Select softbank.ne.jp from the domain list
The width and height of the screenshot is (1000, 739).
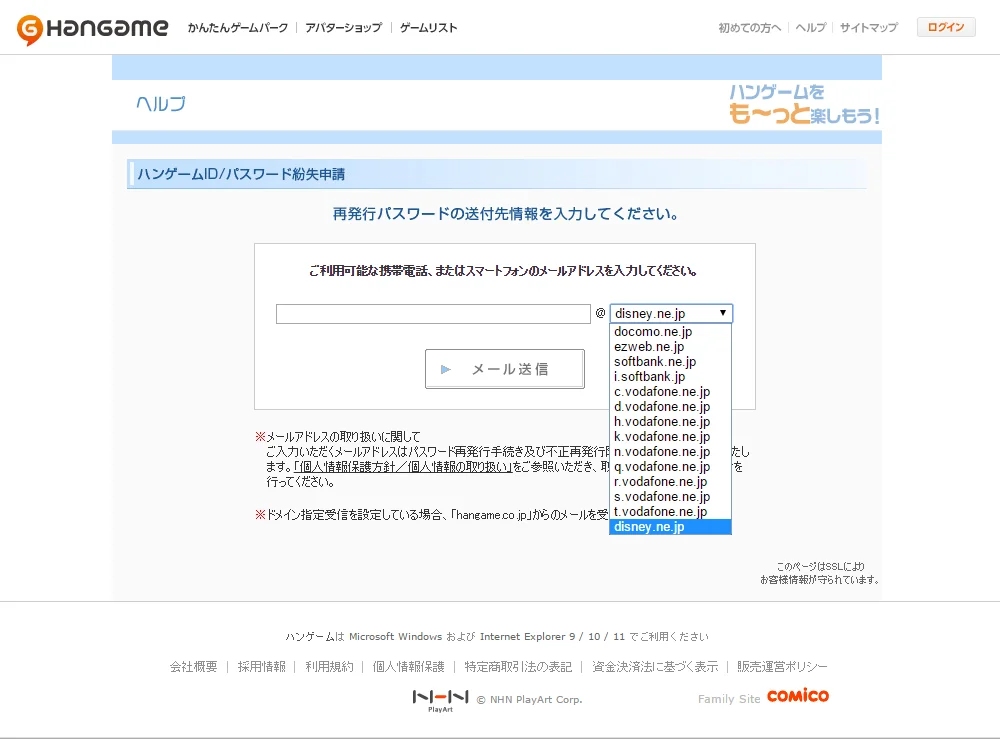(x=670, y=362)
